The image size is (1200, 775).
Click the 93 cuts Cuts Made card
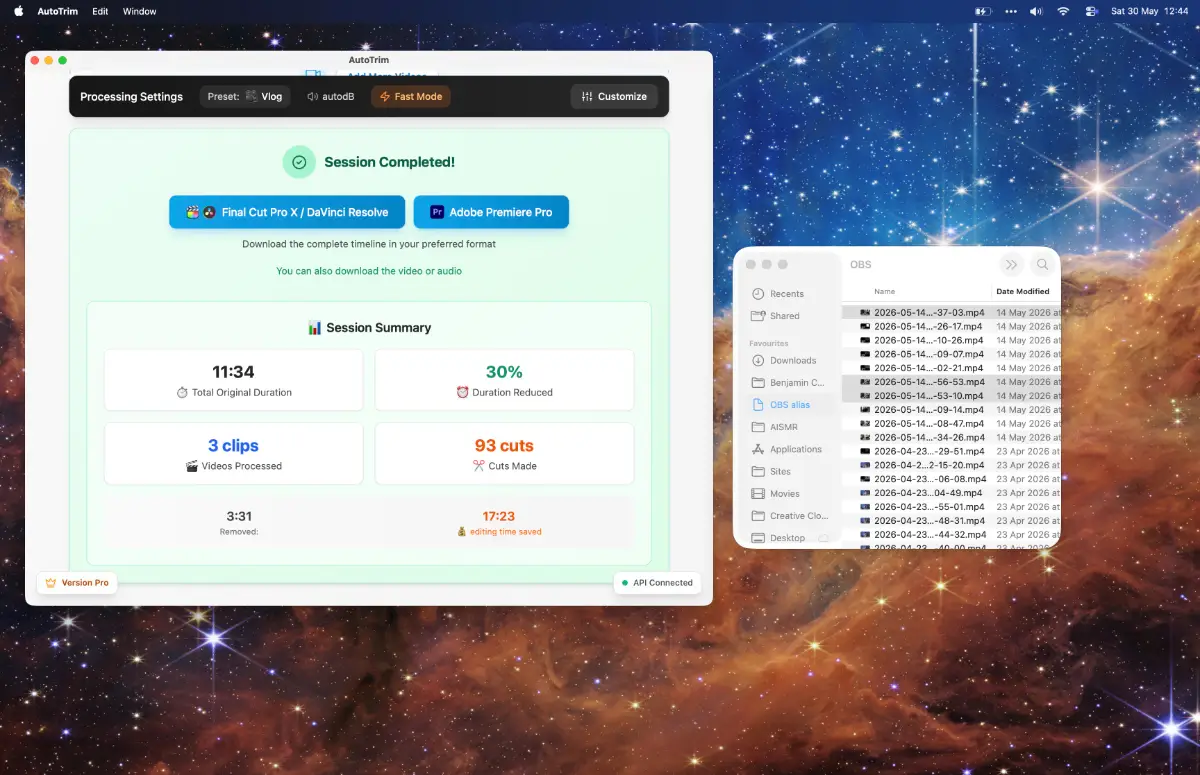504,453
